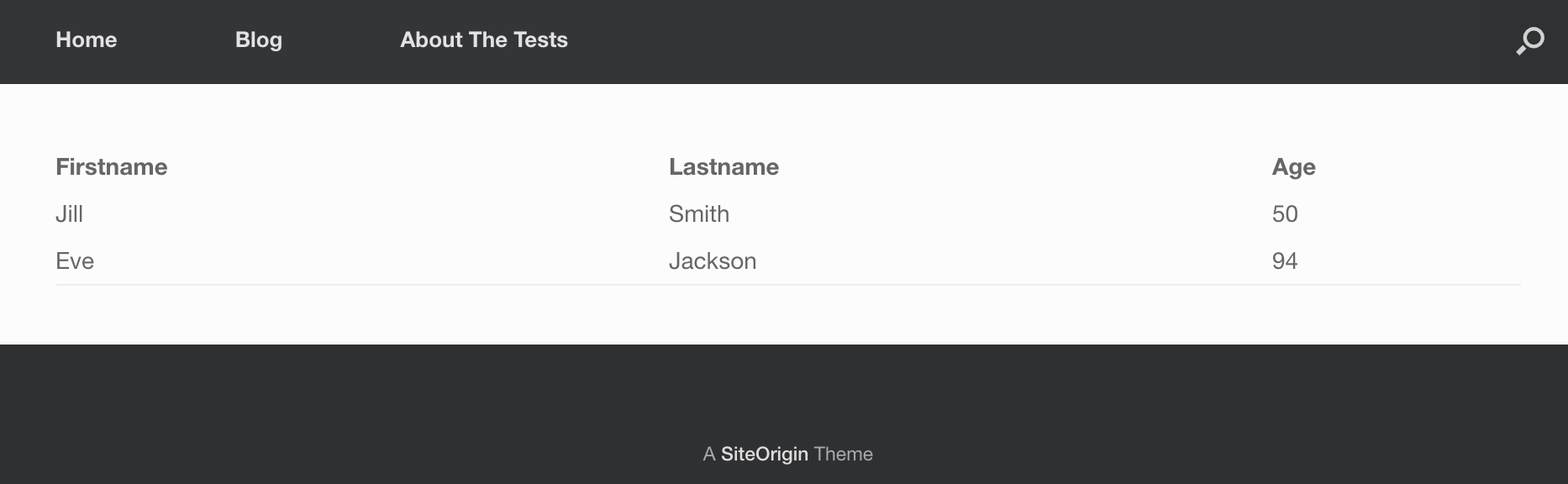Click the dark navigation bar background

point(924,40)
